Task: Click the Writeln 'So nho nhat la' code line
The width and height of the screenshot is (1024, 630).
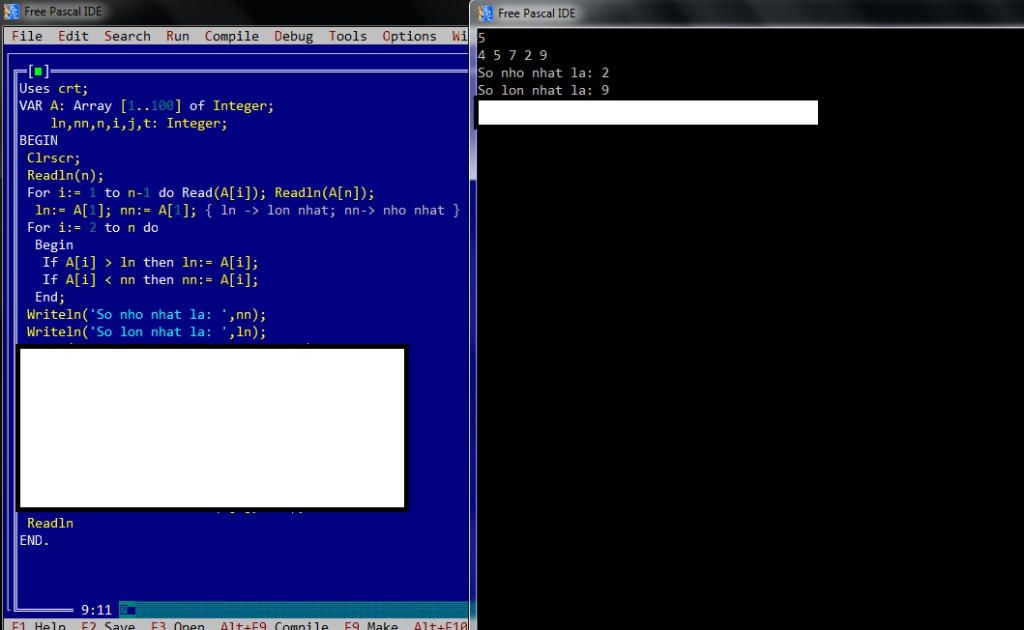Action: (146, 314)
